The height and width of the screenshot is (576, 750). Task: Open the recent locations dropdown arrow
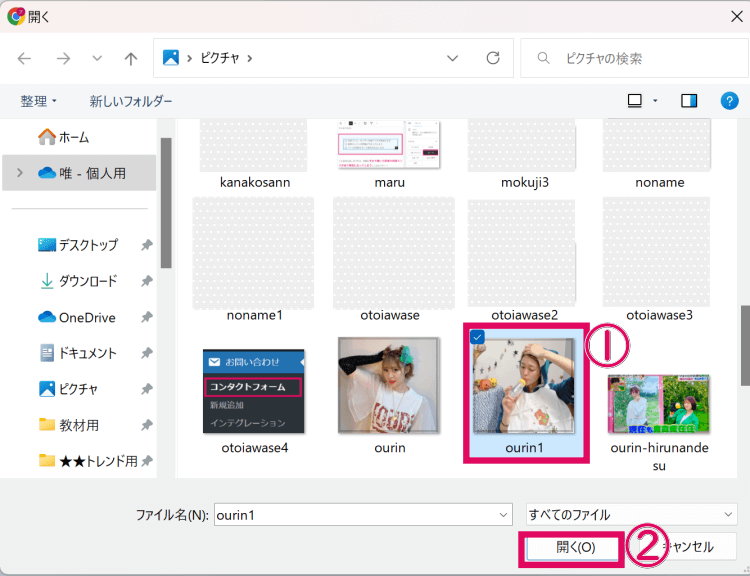click(x=97, y=59)
